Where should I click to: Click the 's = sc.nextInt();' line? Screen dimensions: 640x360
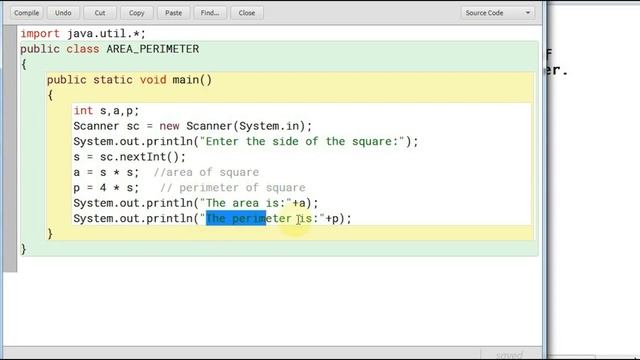tap(129, 157)
